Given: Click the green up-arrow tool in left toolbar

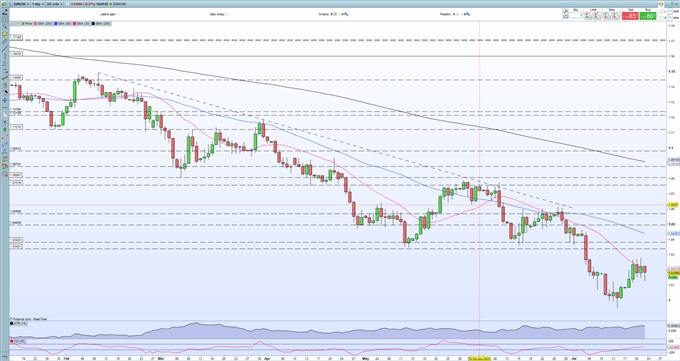Looking at the screenshot, I should 5,129.
